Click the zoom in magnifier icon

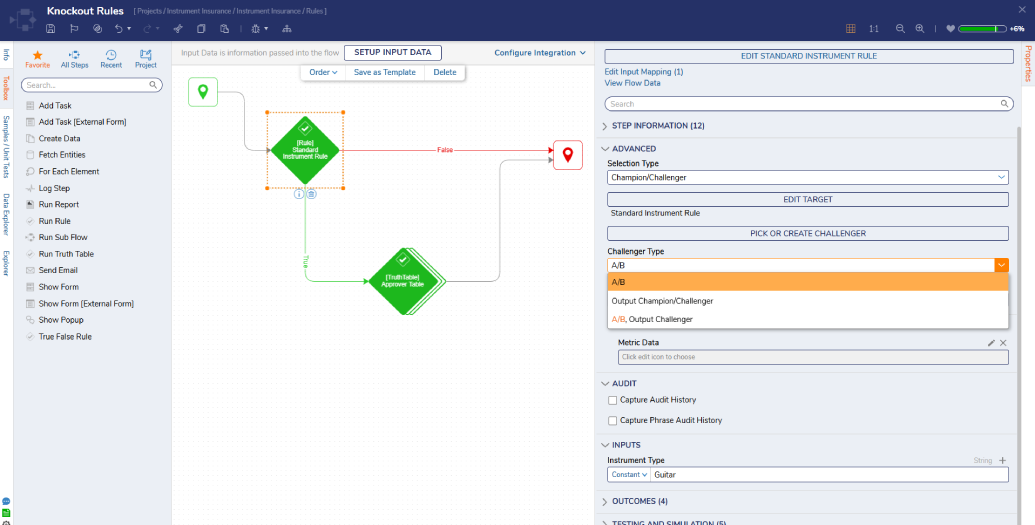click(919, 28)
